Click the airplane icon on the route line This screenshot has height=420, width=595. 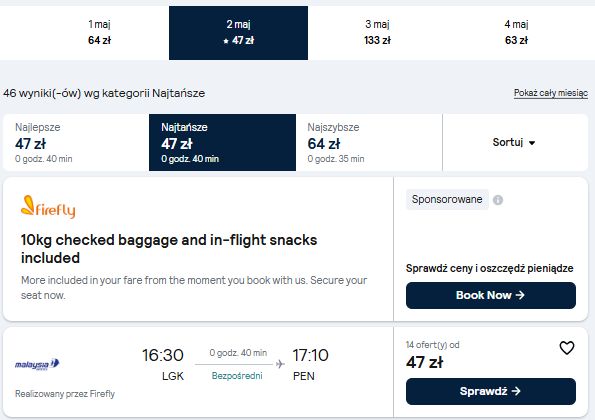pos(280,364)
